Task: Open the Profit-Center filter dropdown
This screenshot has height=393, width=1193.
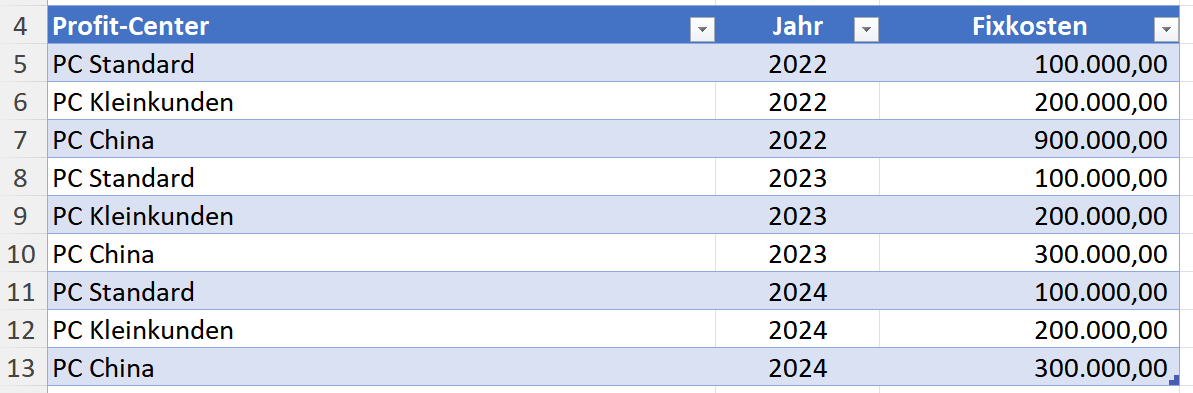Action: 702,30
